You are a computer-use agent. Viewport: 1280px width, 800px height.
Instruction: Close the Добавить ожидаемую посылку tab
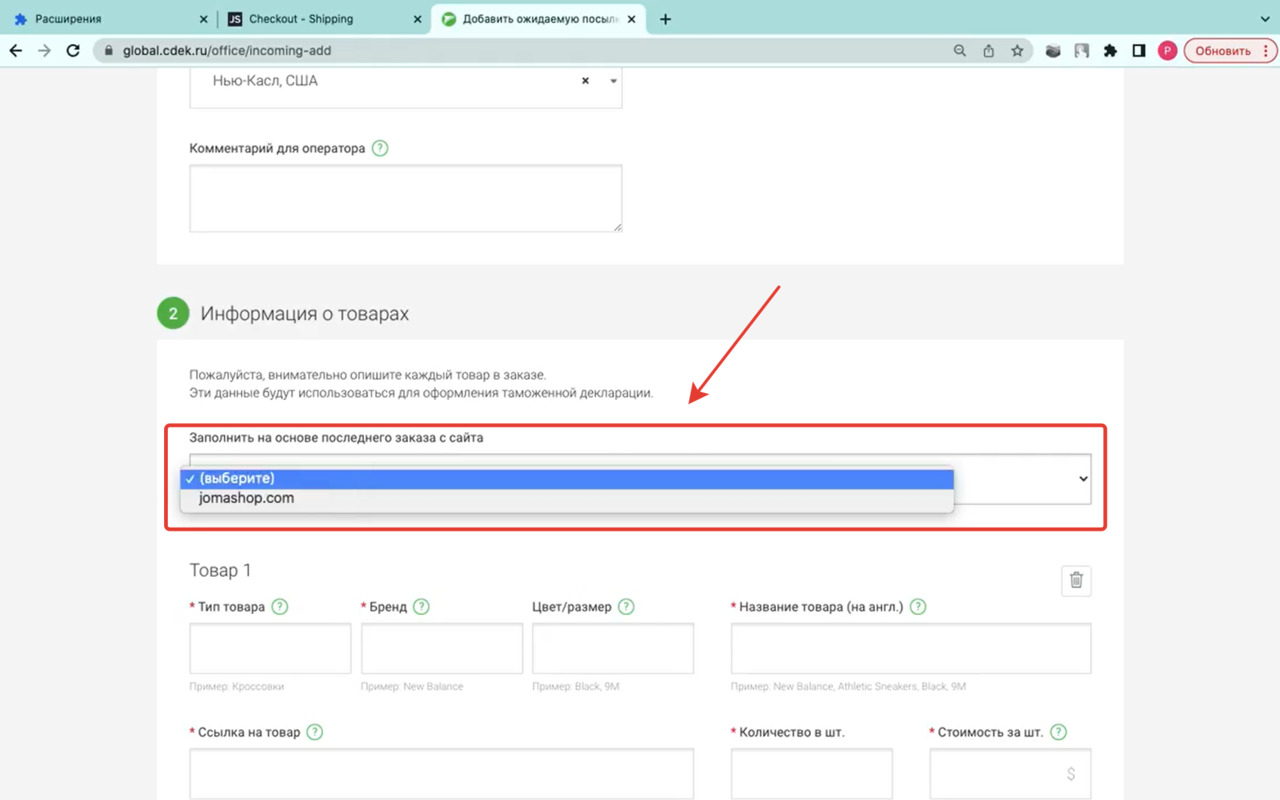click(631, 19)
